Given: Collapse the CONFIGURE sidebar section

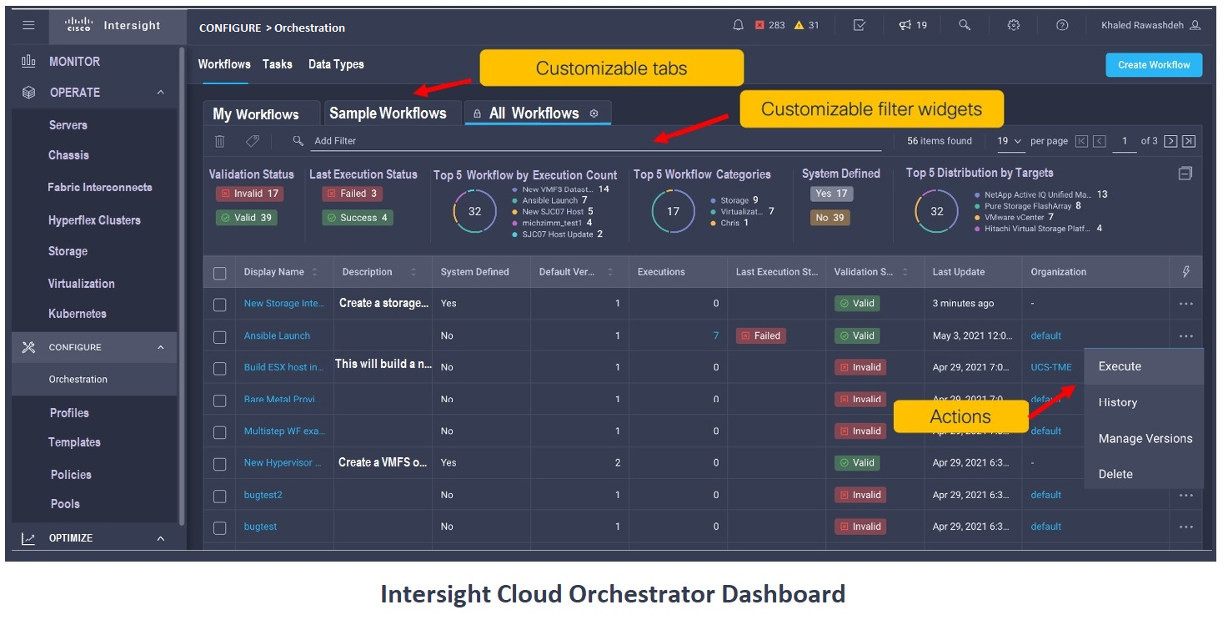Looking at the screenshot, I should pos(160,348).
